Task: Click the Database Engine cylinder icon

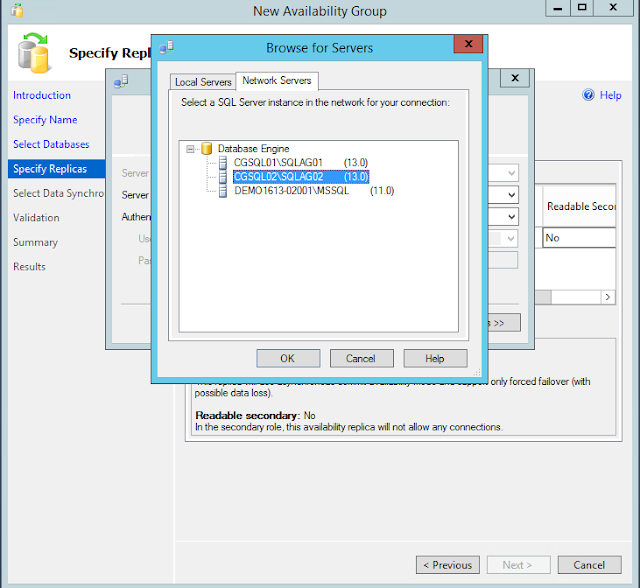Action: tap(207, 149)
